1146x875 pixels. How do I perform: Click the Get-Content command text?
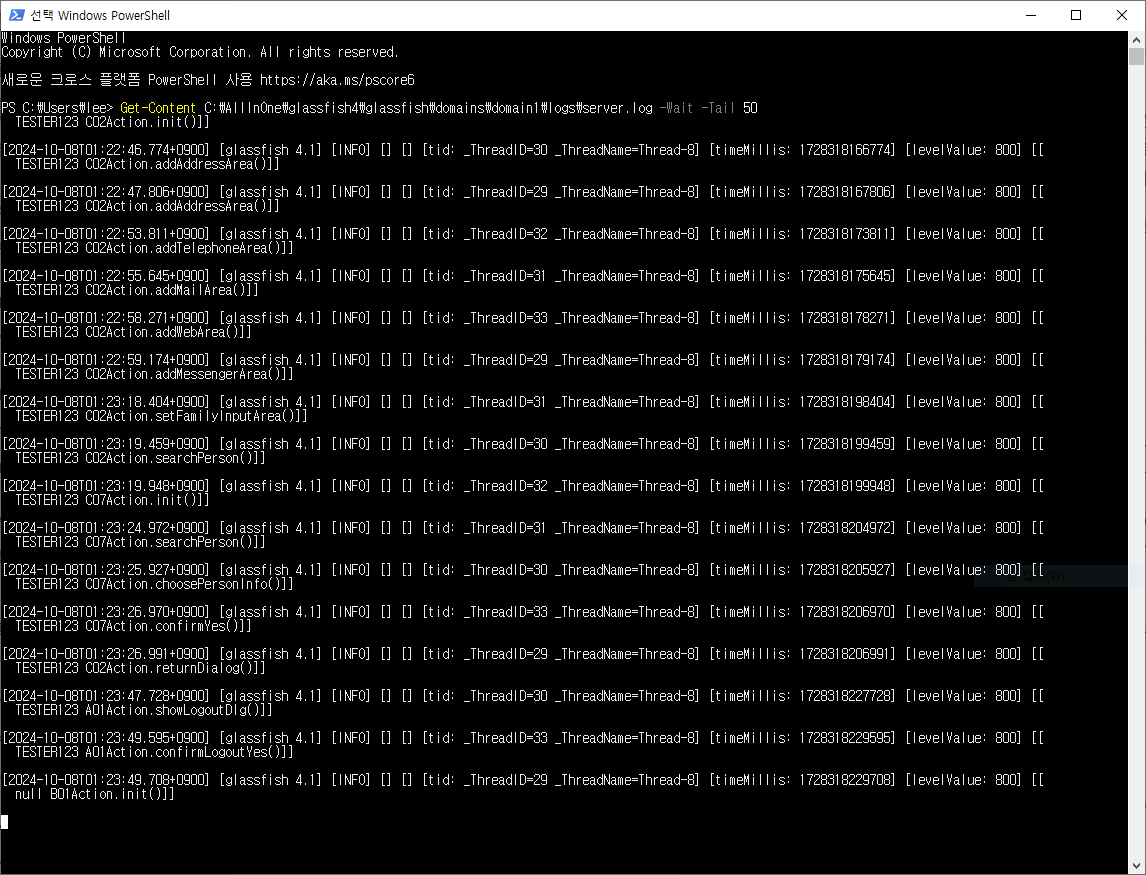tap(158, 108)
